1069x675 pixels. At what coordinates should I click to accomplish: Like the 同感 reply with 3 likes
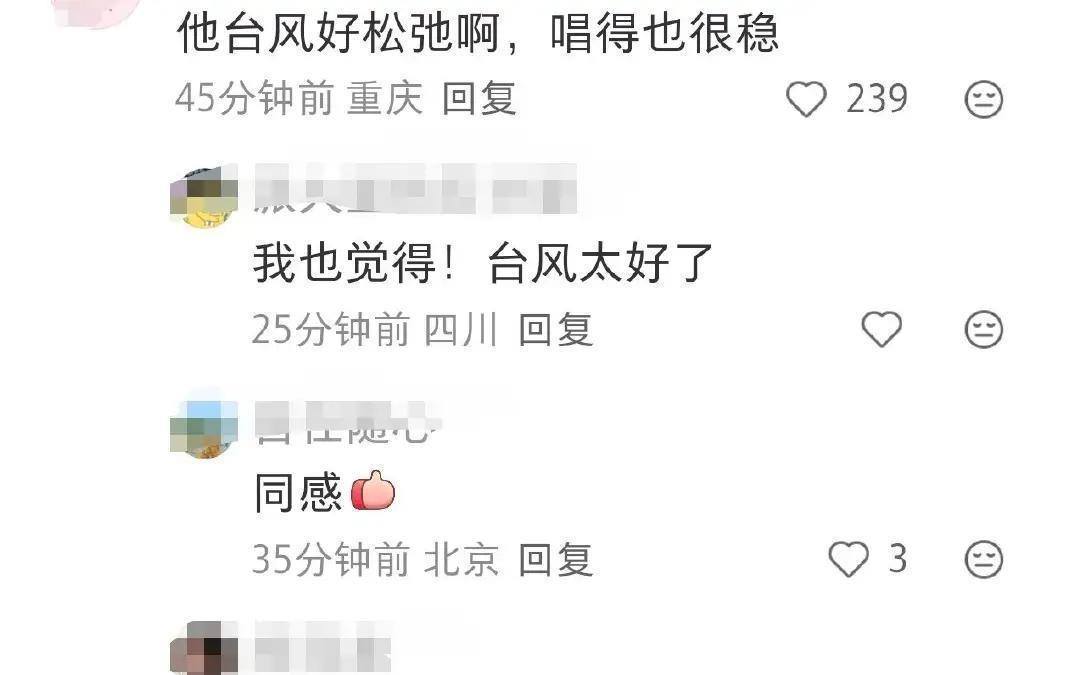click(849, 559)
